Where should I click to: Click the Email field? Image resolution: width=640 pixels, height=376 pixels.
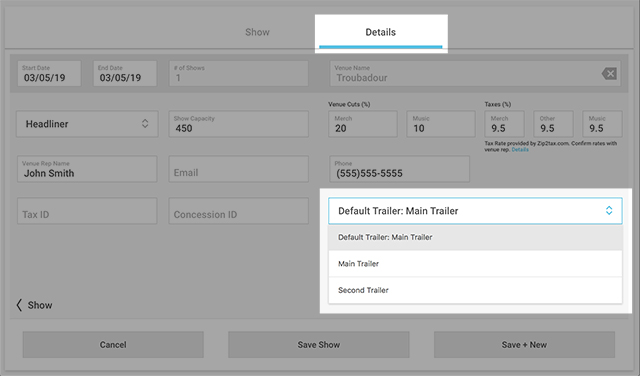point(239,169)
